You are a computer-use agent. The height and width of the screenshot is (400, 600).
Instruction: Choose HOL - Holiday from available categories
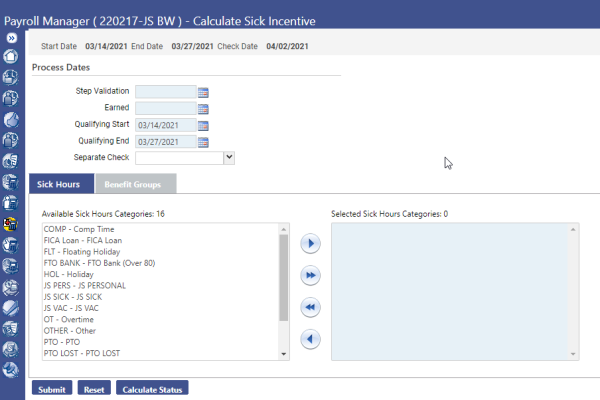[x=68, y=274]
